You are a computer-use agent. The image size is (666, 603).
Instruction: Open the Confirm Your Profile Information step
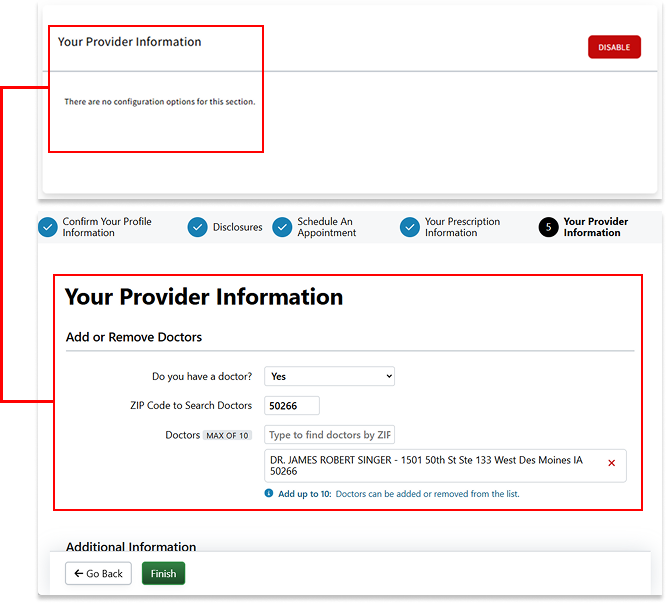click(x=107, y=227)
